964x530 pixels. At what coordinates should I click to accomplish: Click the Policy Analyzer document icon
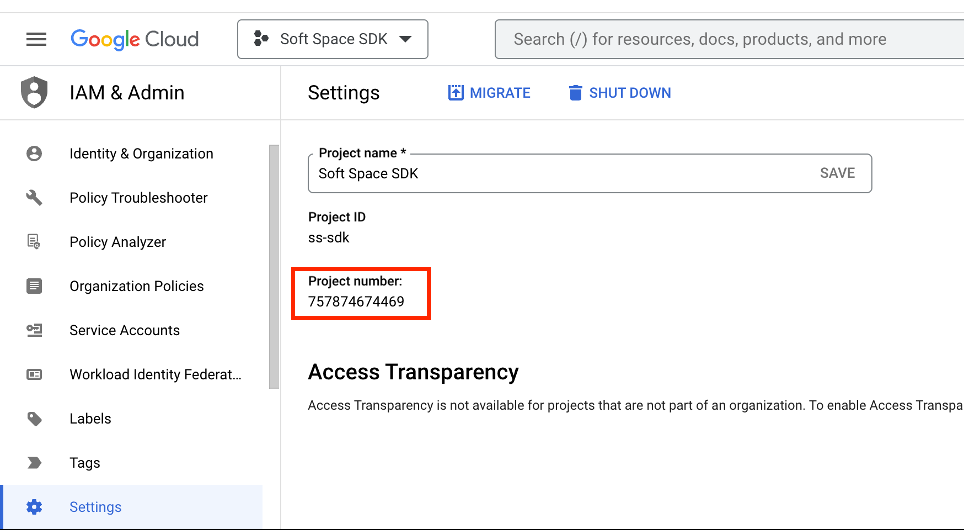[34, 242]
